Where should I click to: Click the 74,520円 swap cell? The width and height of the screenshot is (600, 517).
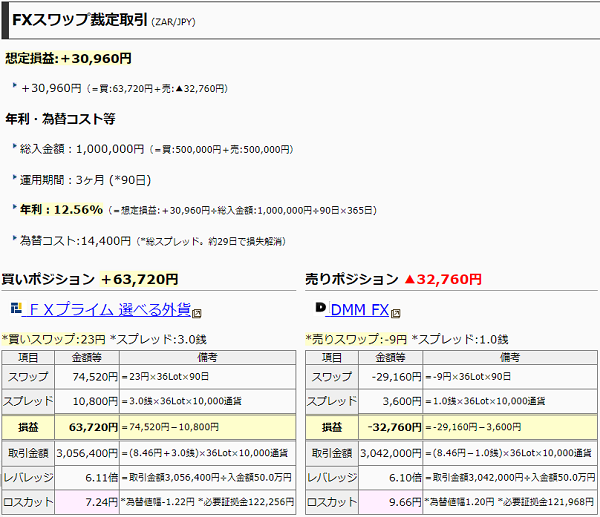(x=87, y=377)
